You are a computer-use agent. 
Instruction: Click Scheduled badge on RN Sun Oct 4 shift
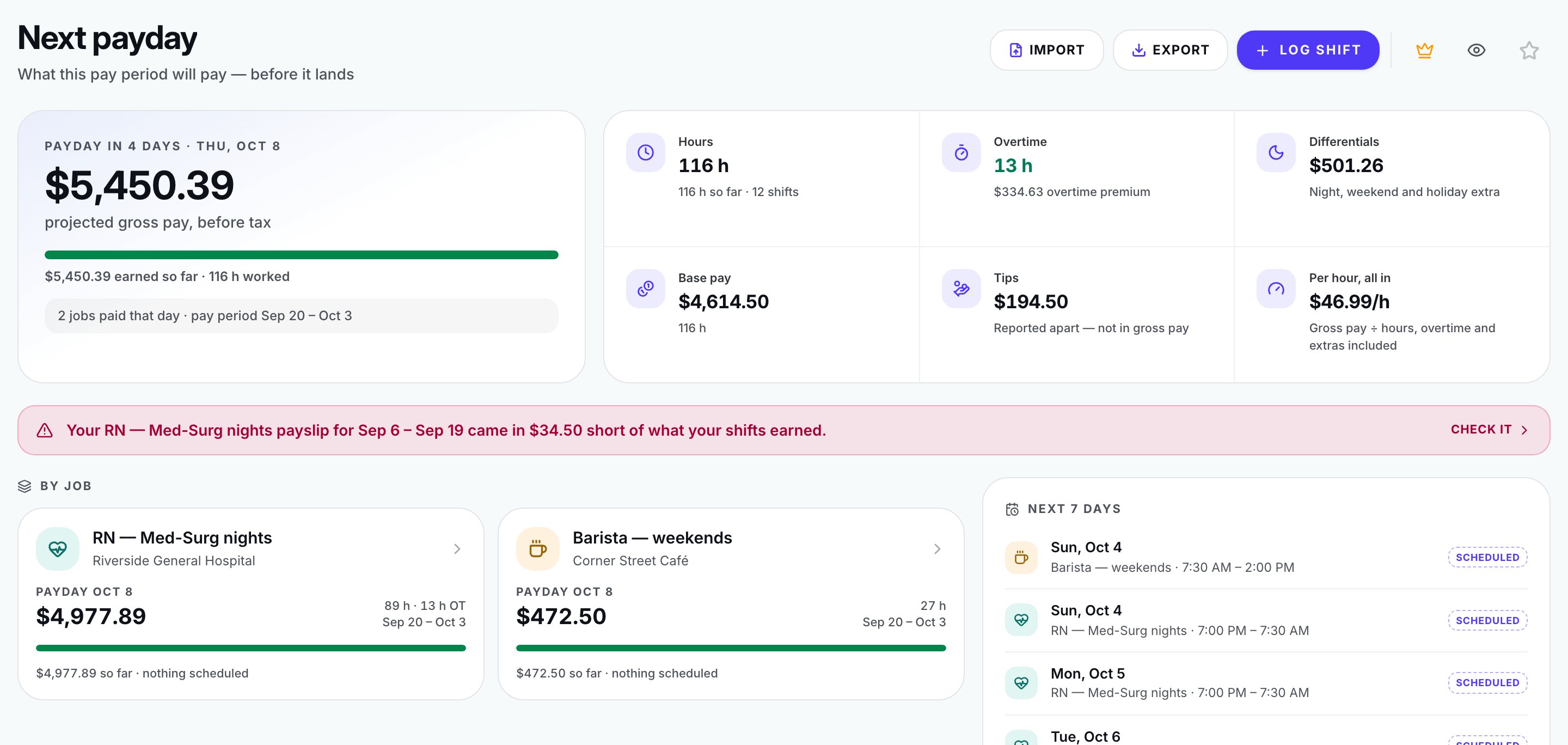tap(1487, 620)
